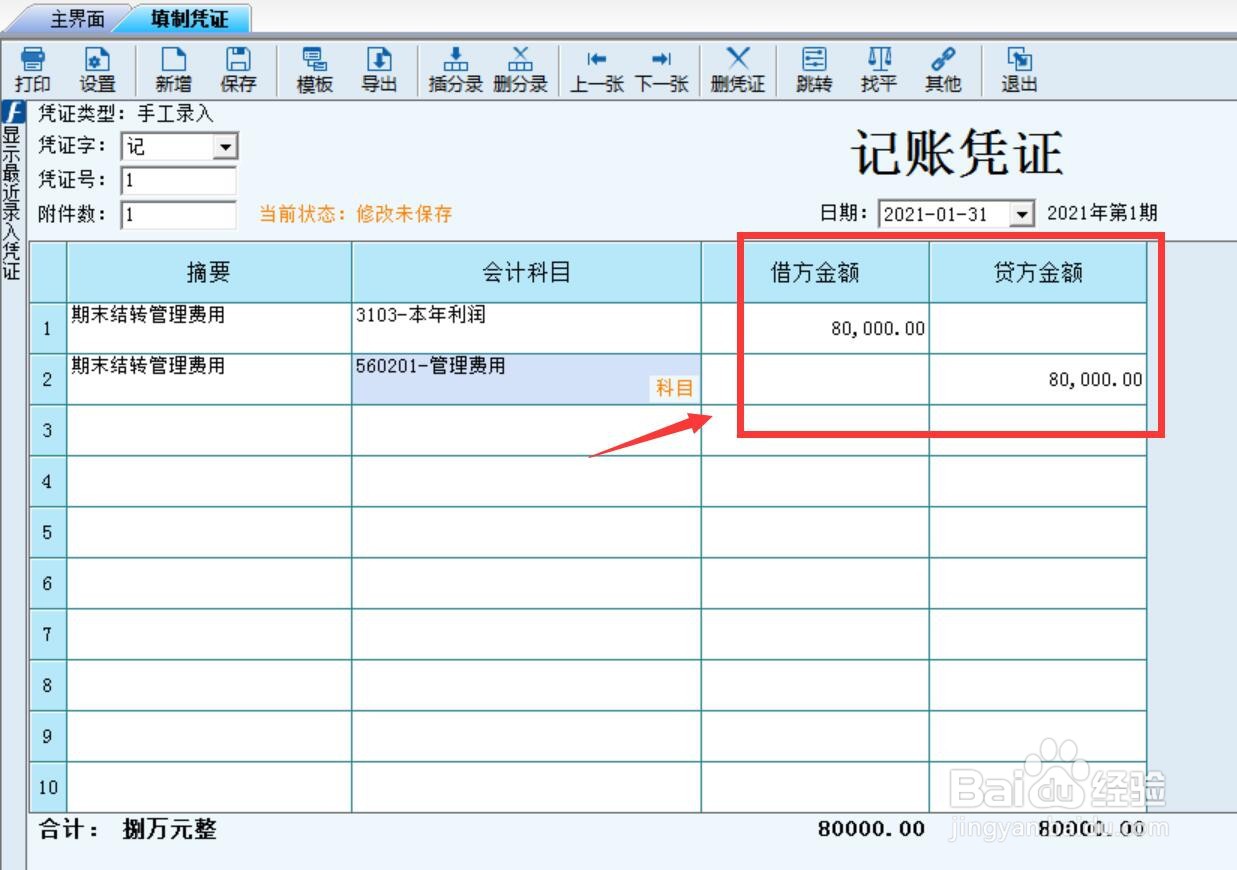Click the 摘要 column header
The height and width of the screenshot is (870, 1237).
click(x=209, y=272)
